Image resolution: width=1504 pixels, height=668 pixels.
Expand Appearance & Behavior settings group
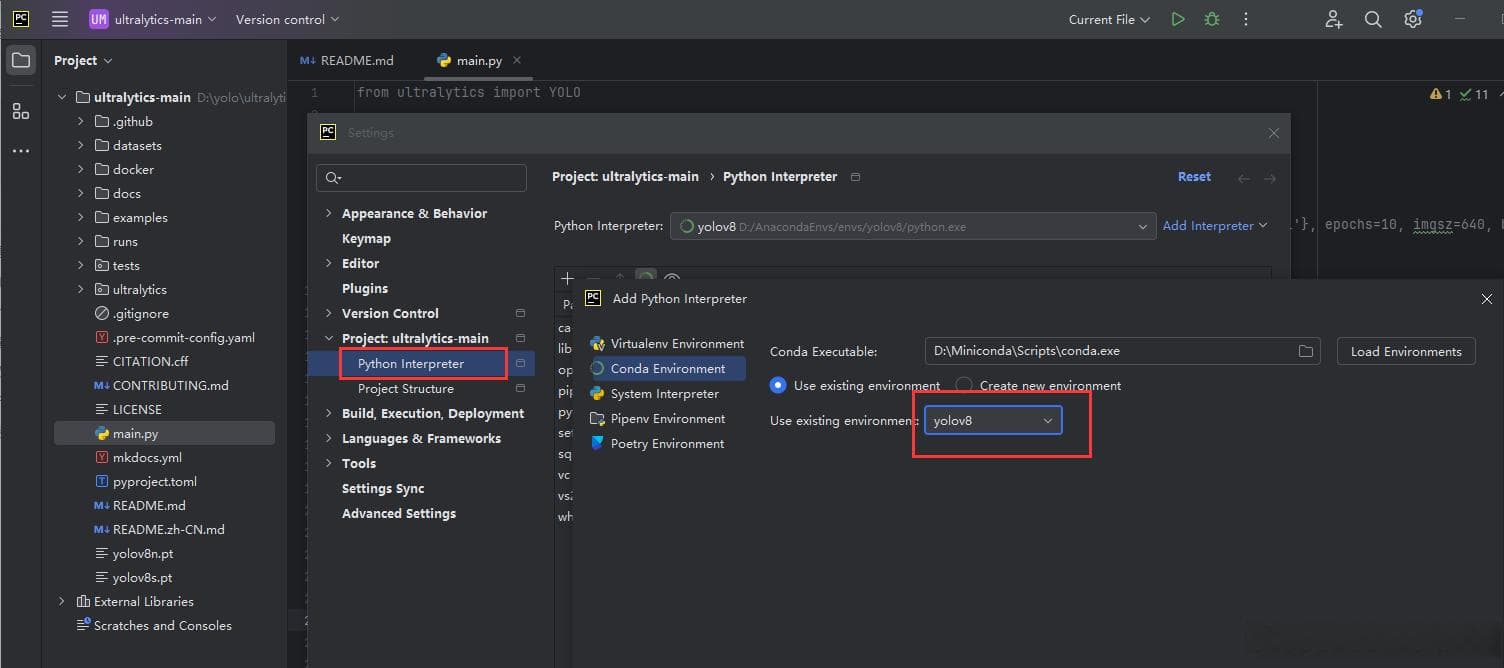(x=328, y=214)
